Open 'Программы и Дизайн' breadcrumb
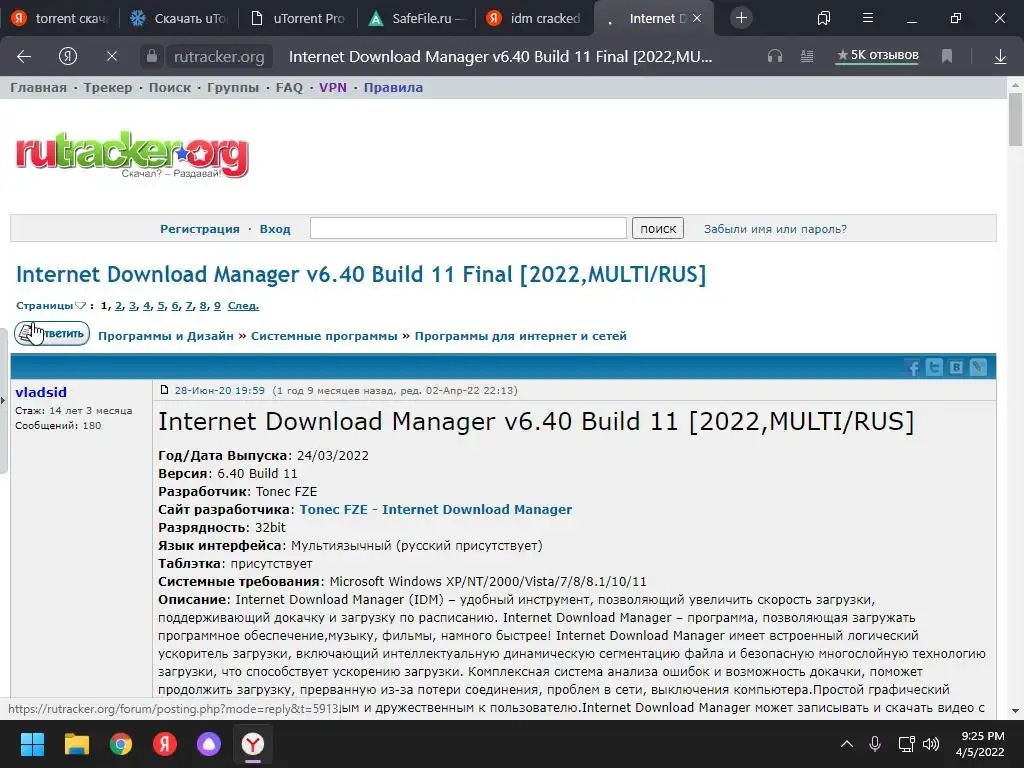 (x=166, y=336)
